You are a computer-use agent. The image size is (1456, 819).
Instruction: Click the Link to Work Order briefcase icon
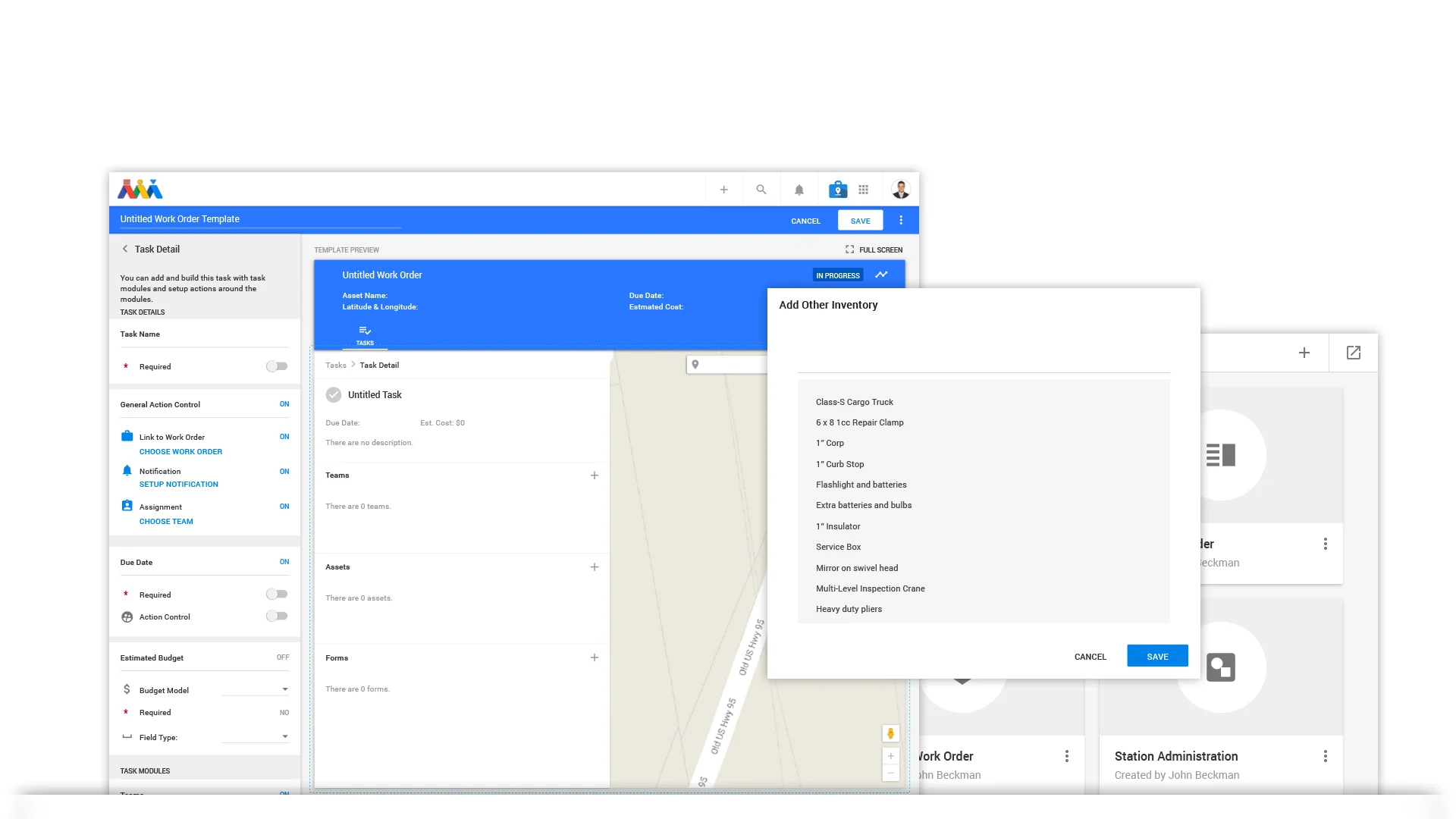click(127, 436)
